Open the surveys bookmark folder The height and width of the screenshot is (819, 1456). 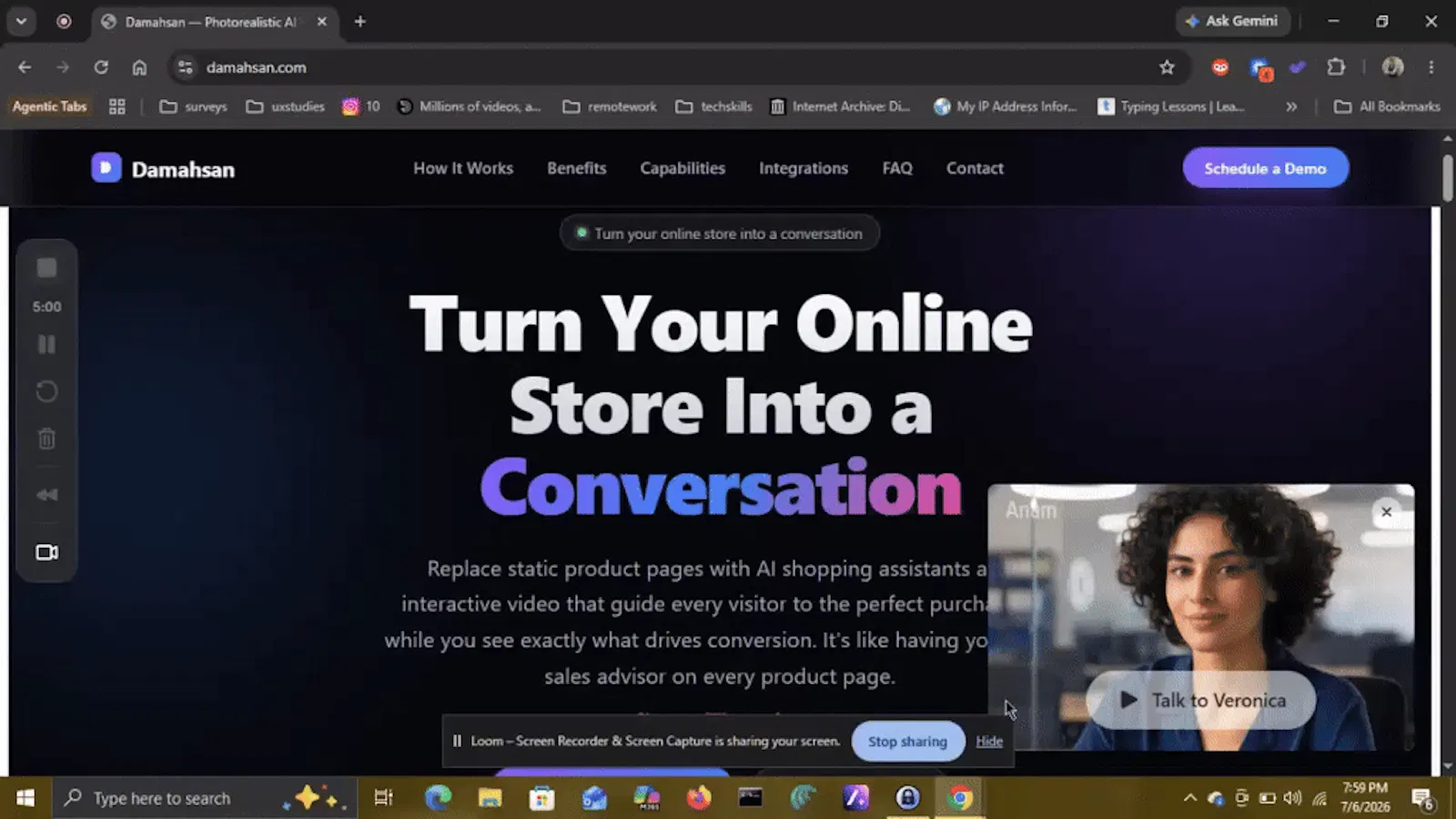193,106
